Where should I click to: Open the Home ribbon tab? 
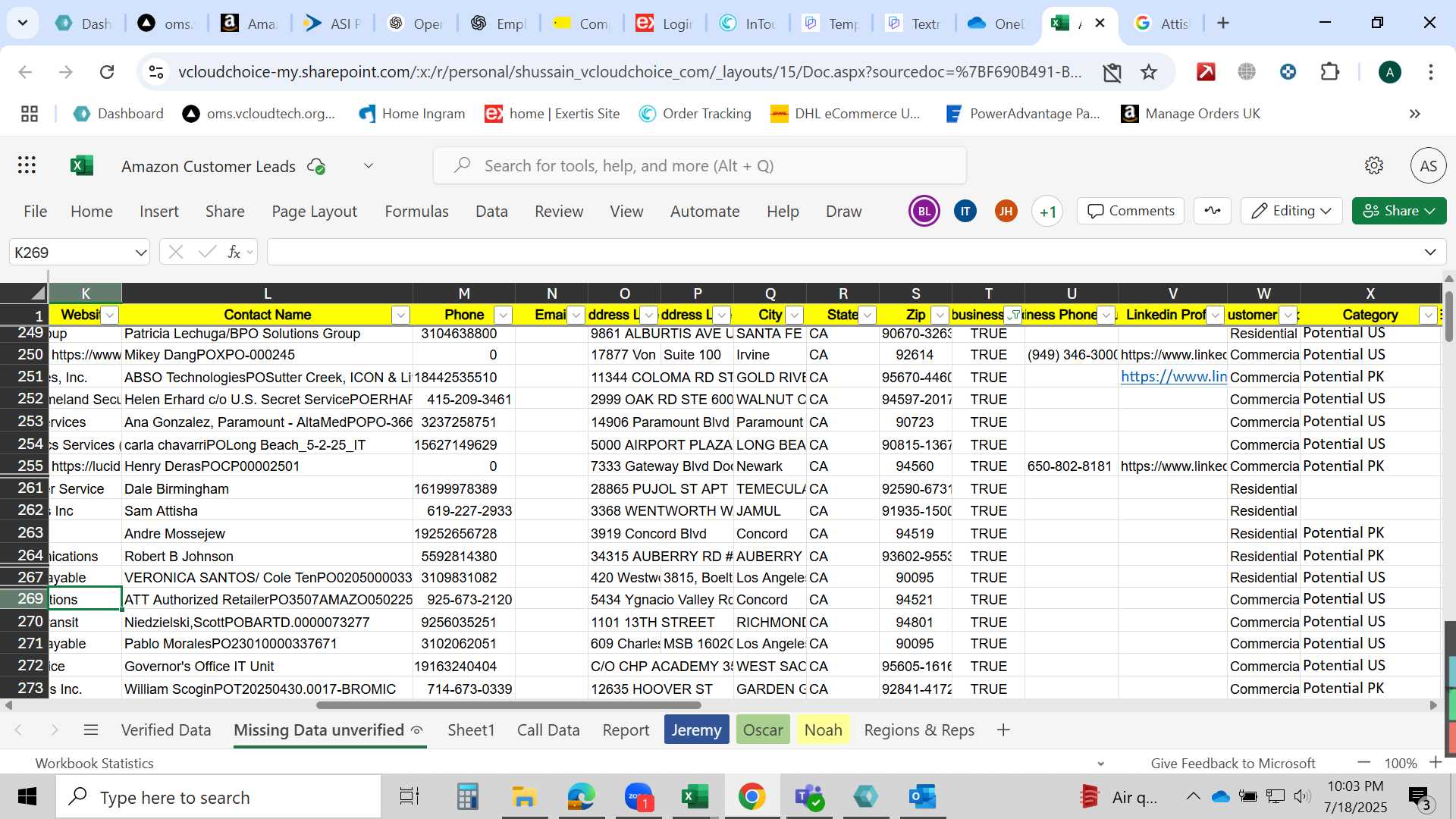[92, 212]
